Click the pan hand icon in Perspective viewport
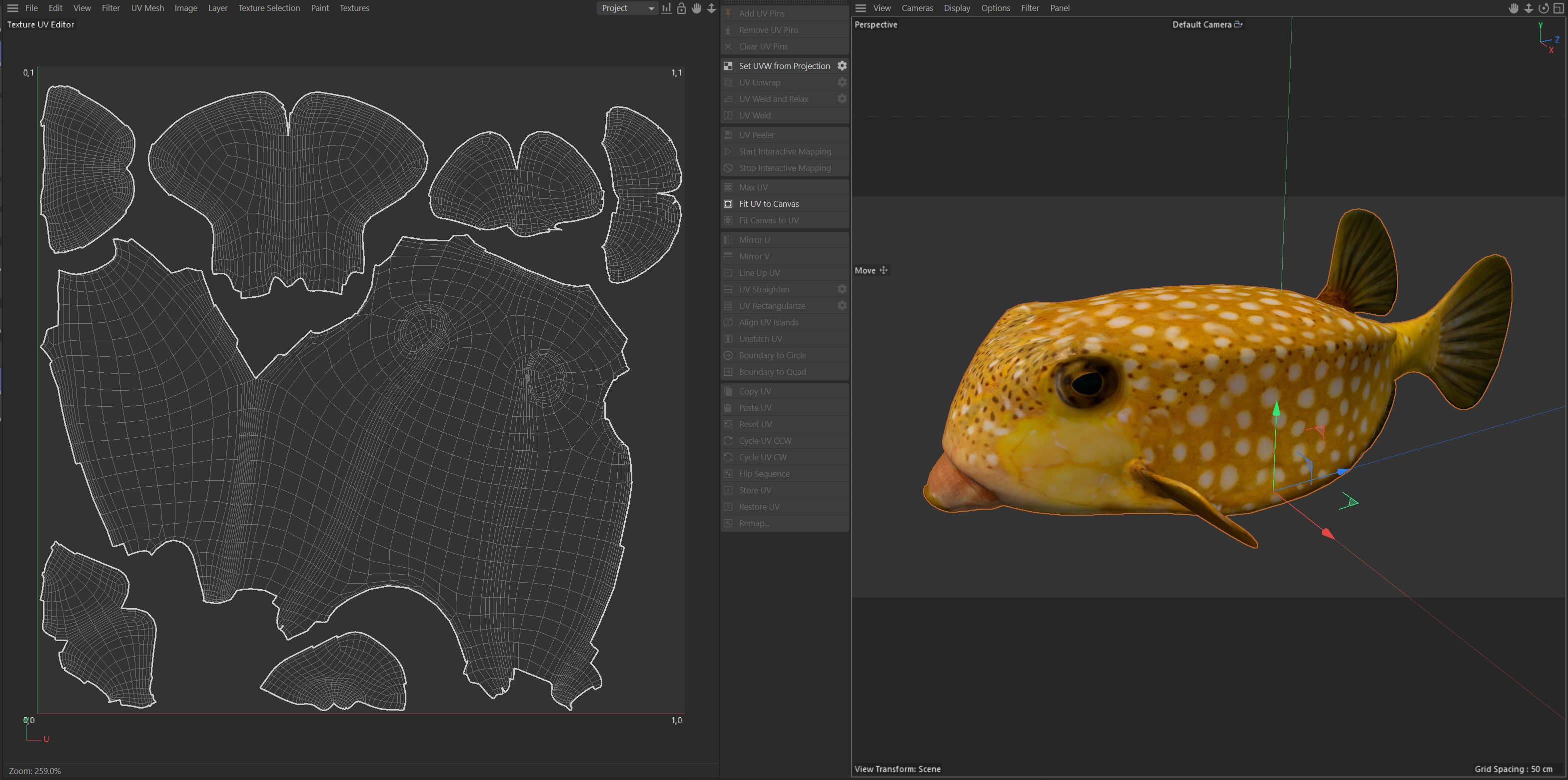 (1513, 8)
